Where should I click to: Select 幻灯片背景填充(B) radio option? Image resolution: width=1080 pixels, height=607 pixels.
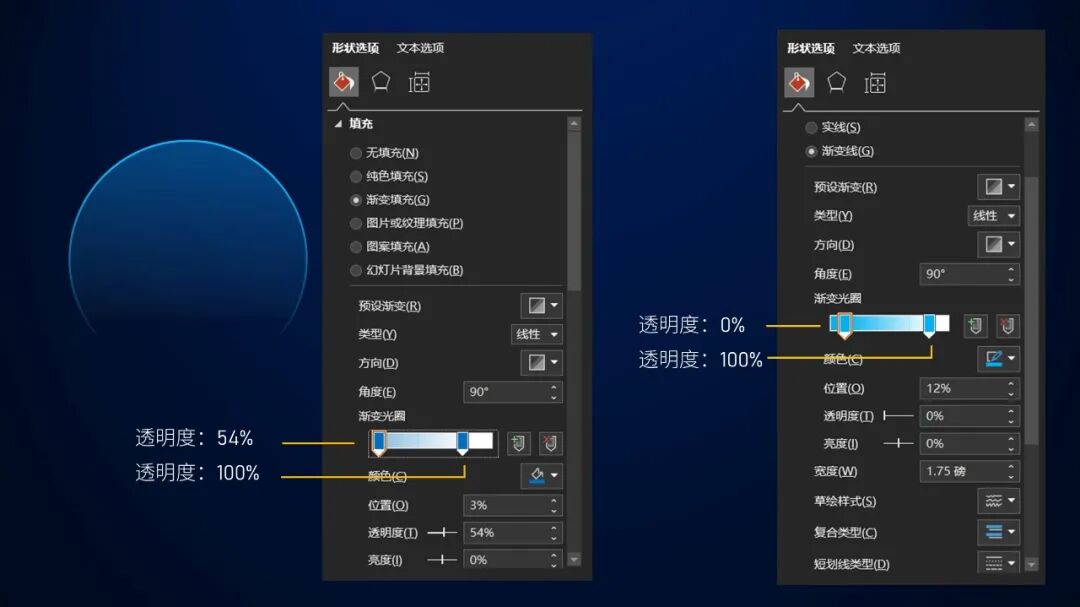tap(355, 270)
